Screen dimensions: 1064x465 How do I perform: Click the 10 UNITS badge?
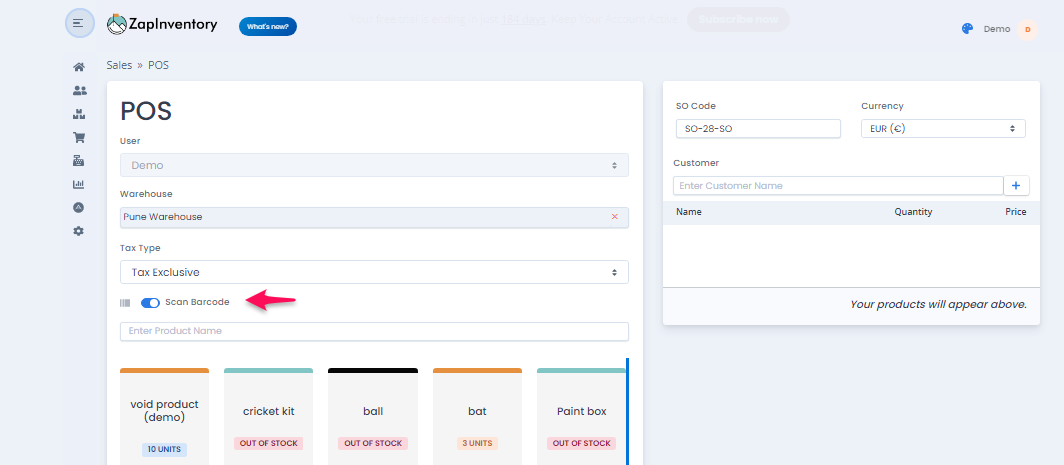click(164, 449)
